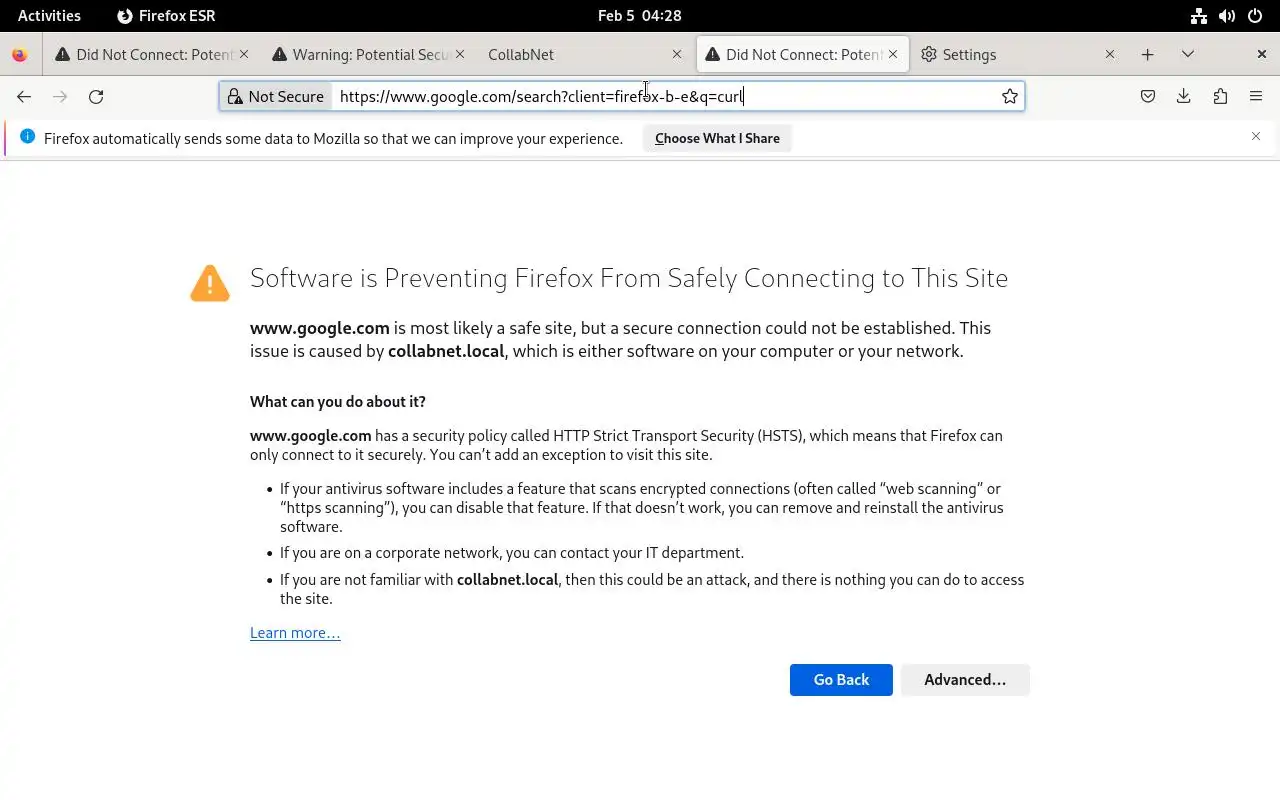
Task: Expand the Advanced… error details
Action: 965,680
